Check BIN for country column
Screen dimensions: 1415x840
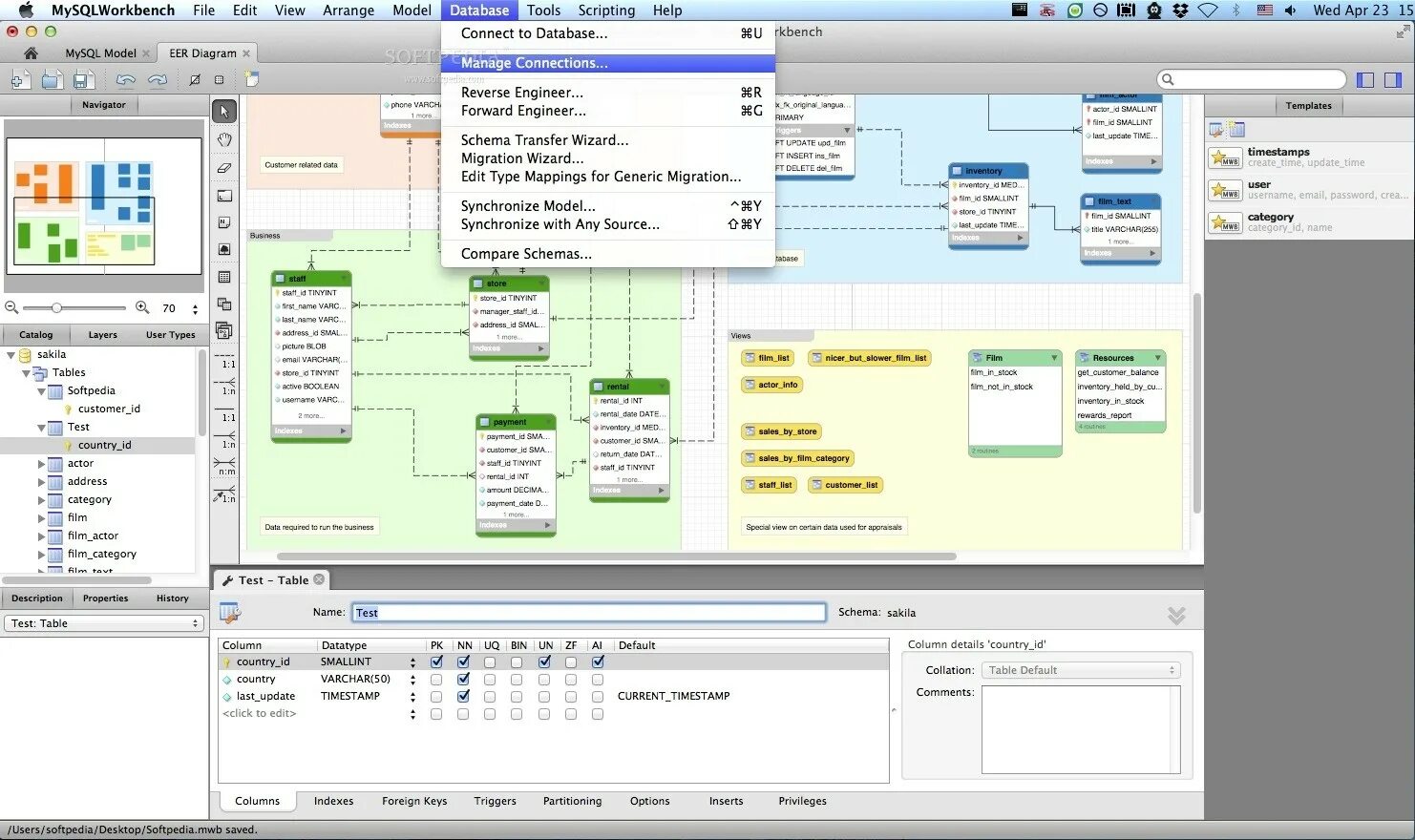517,680
